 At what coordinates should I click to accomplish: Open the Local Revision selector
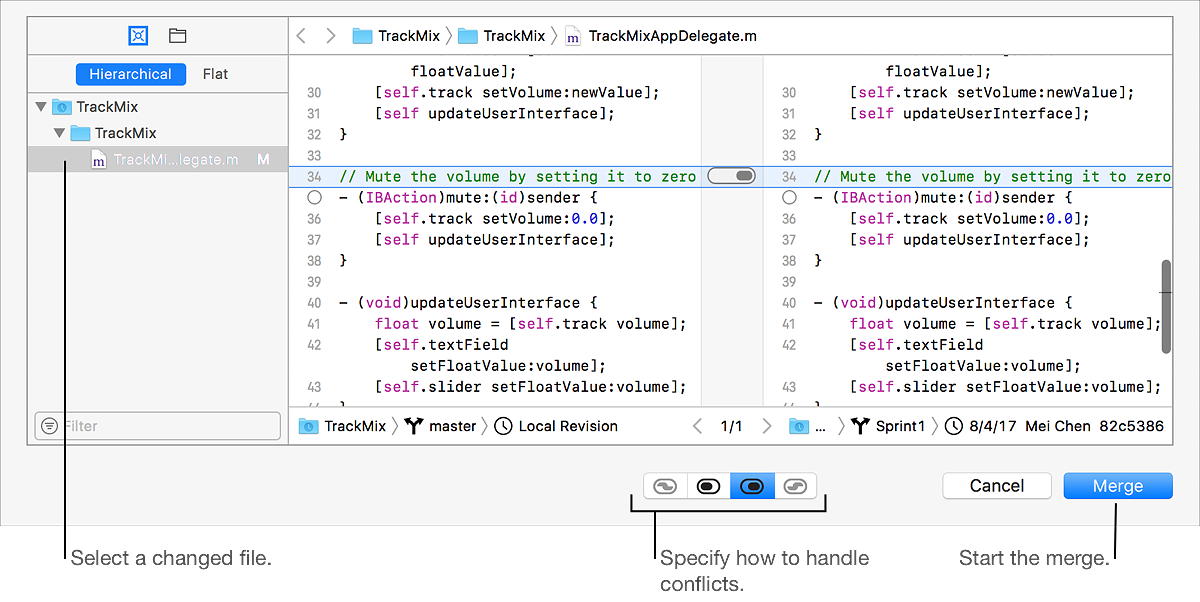[x=556, y=426]
